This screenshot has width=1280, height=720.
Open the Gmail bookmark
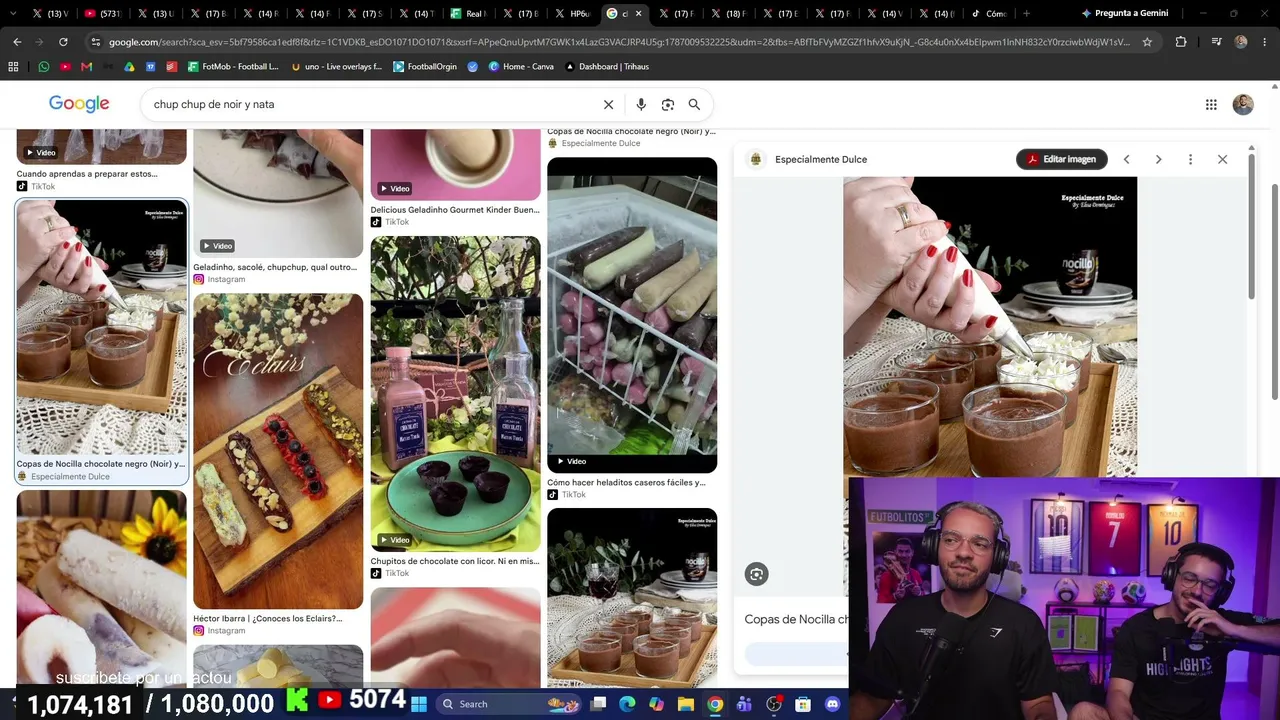(x=86, y=67)
